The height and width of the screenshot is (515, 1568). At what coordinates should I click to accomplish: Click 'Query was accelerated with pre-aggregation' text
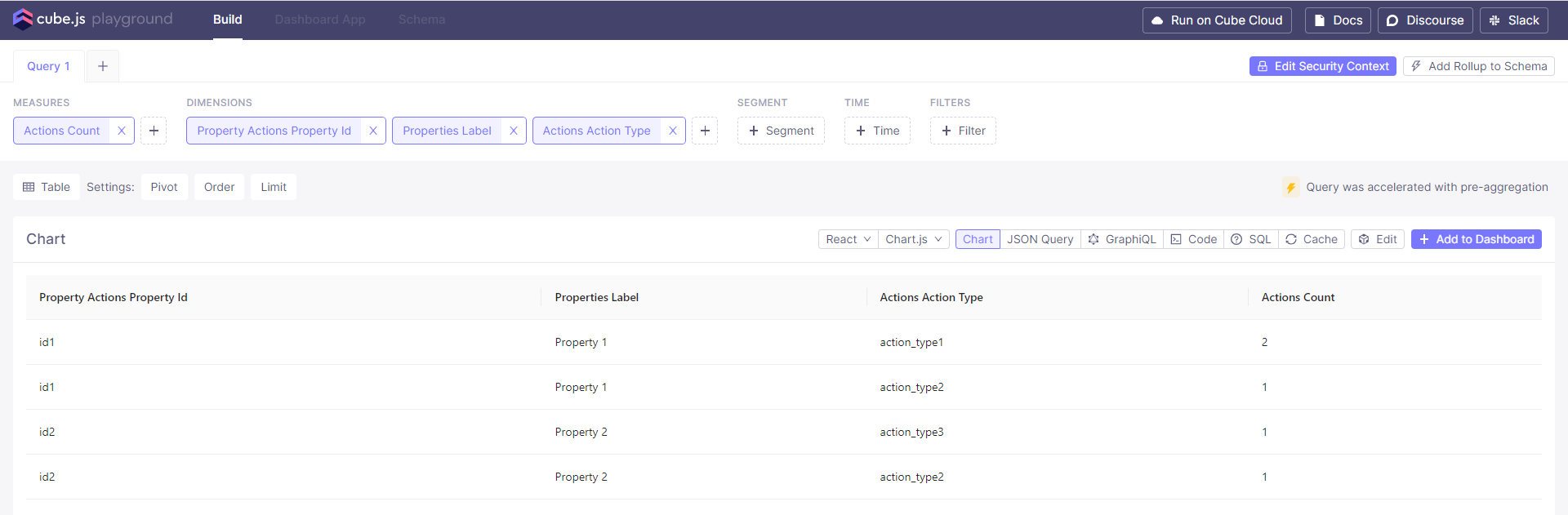click(1428, 187)
